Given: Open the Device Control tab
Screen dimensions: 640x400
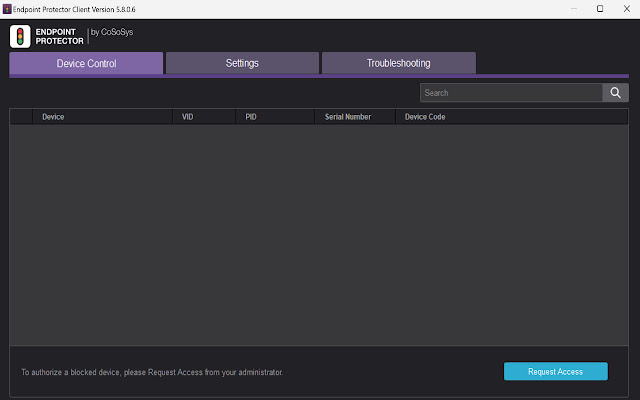Looking at the screenshot, I should (x=86, y=63).
